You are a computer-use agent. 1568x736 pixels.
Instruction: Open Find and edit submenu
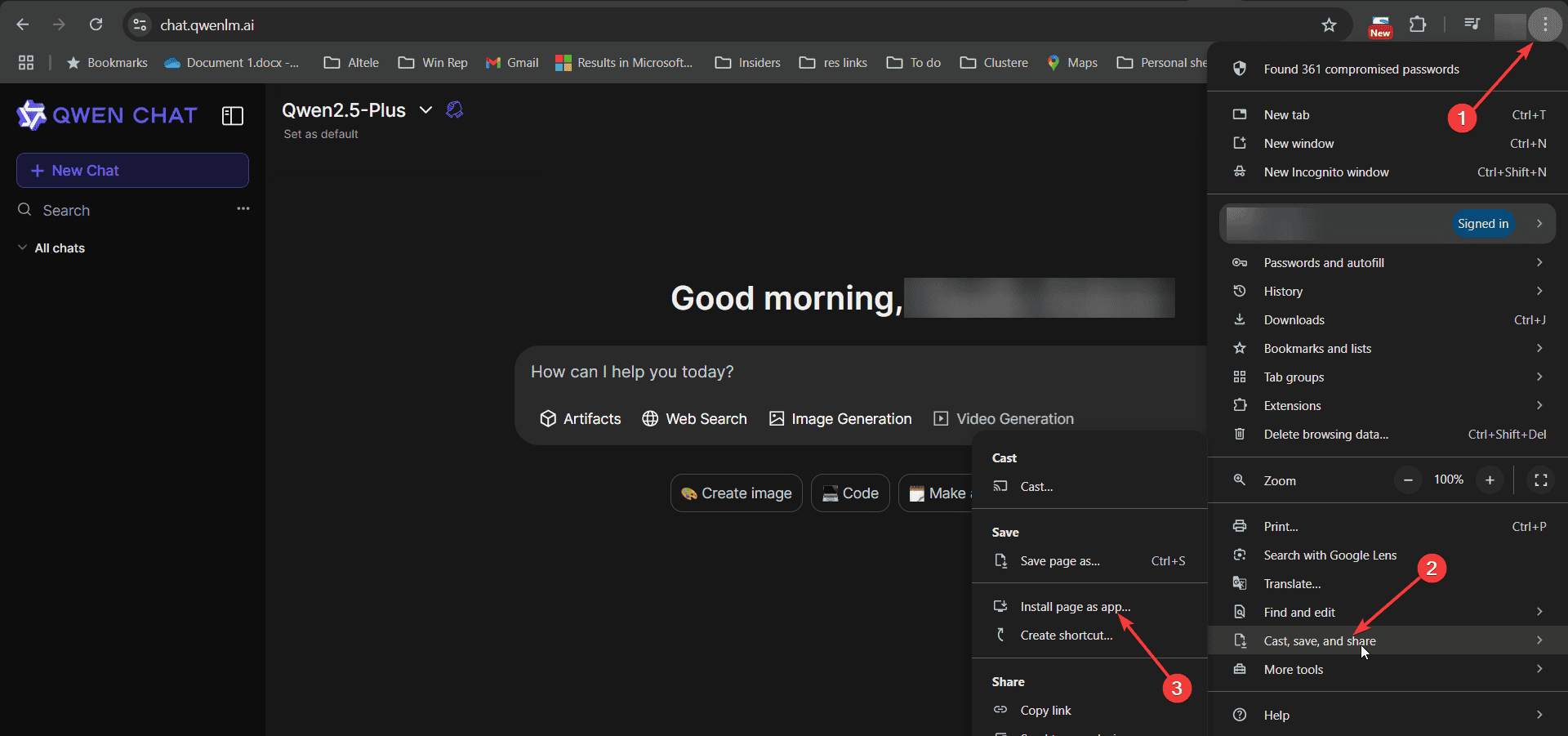[1388, 612]
